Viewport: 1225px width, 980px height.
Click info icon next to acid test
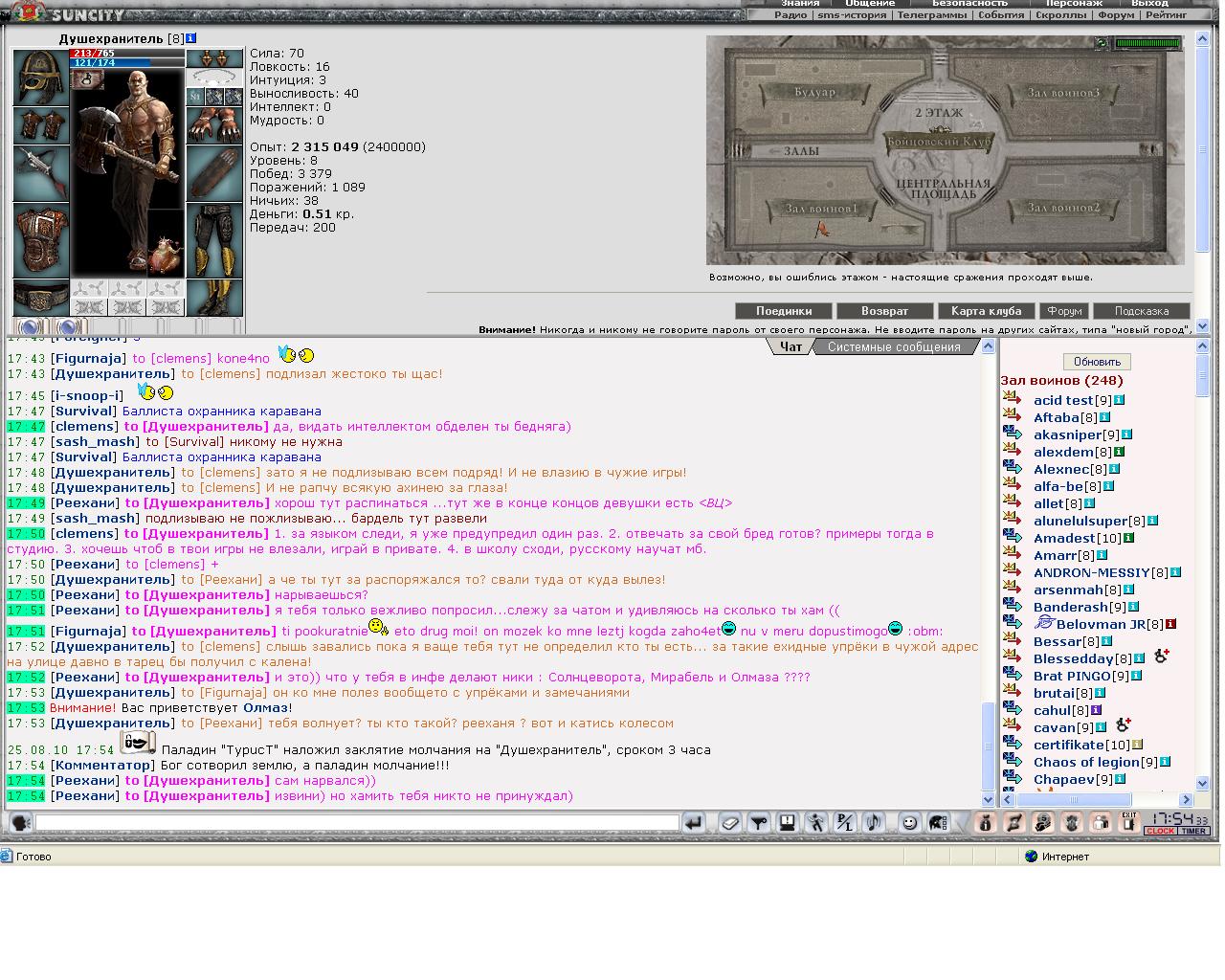click(1119, 400)
